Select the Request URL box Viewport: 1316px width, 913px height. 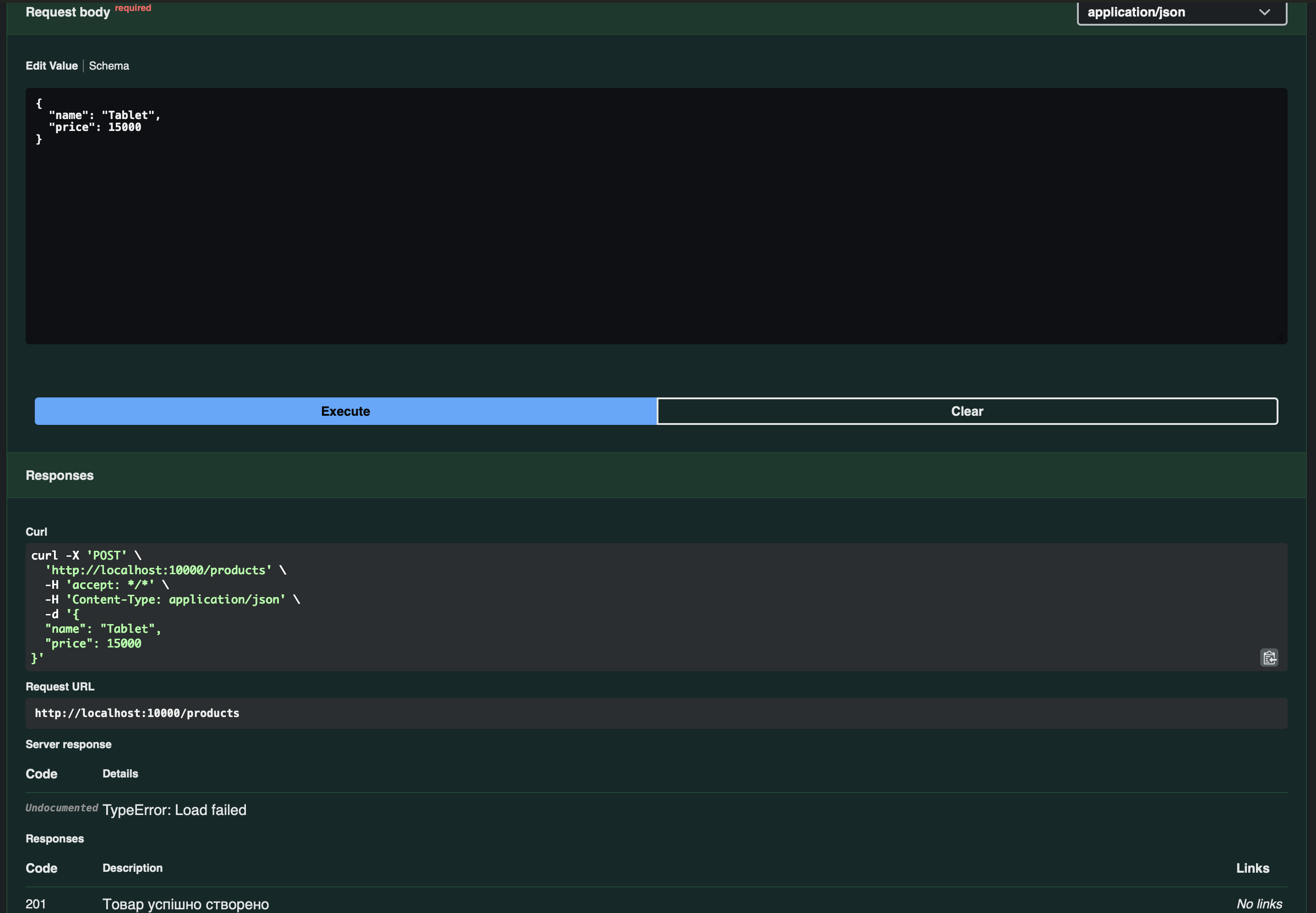coord(656,713)
